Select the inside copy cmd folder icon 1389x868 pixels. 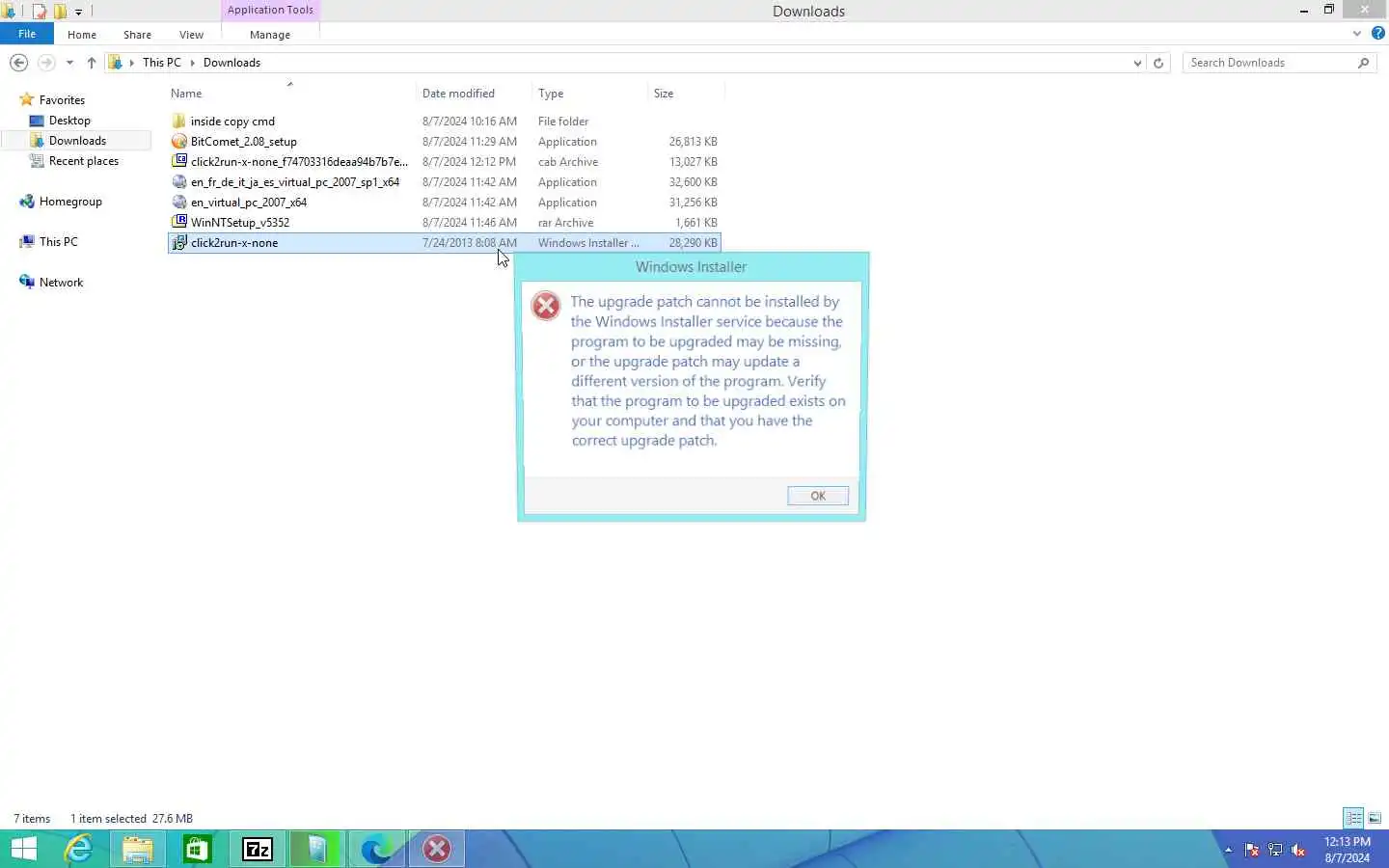(x=178, y=122)
